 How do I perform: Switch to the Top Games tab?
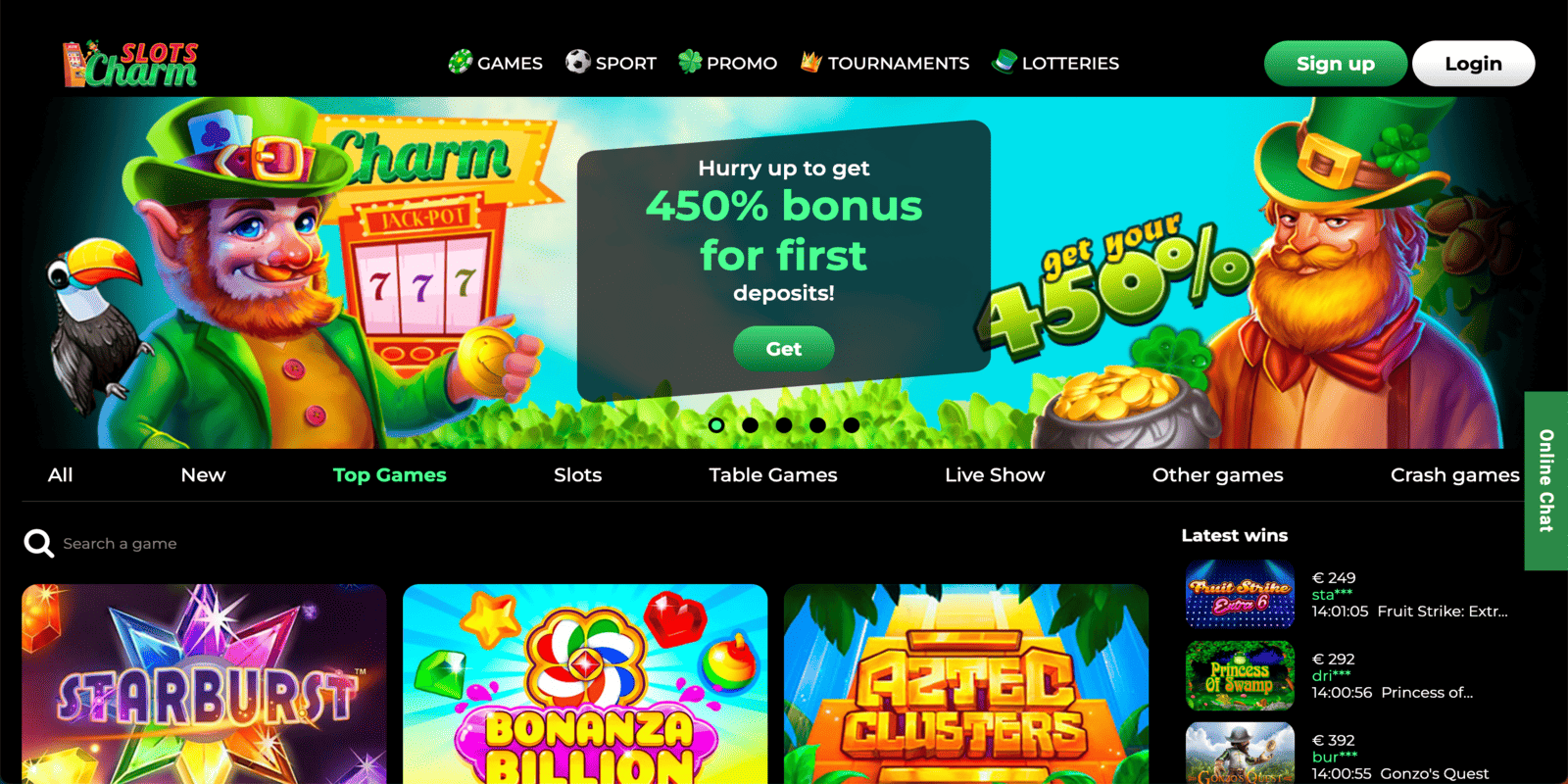pyautogui.click(x=389, y=475)
